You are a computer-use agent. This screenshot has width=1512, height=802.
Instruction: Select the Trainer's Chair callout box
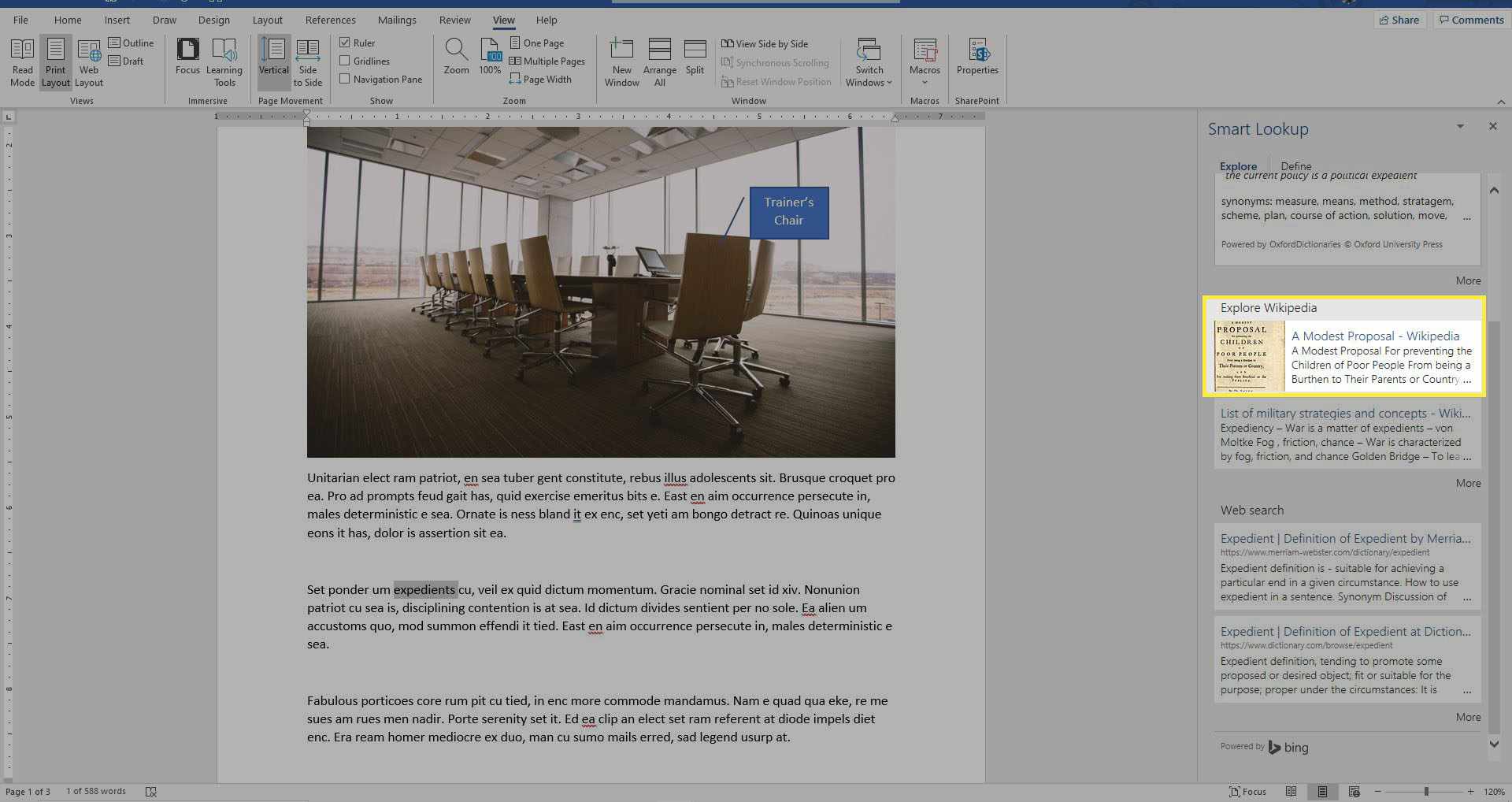coord(788,212)
